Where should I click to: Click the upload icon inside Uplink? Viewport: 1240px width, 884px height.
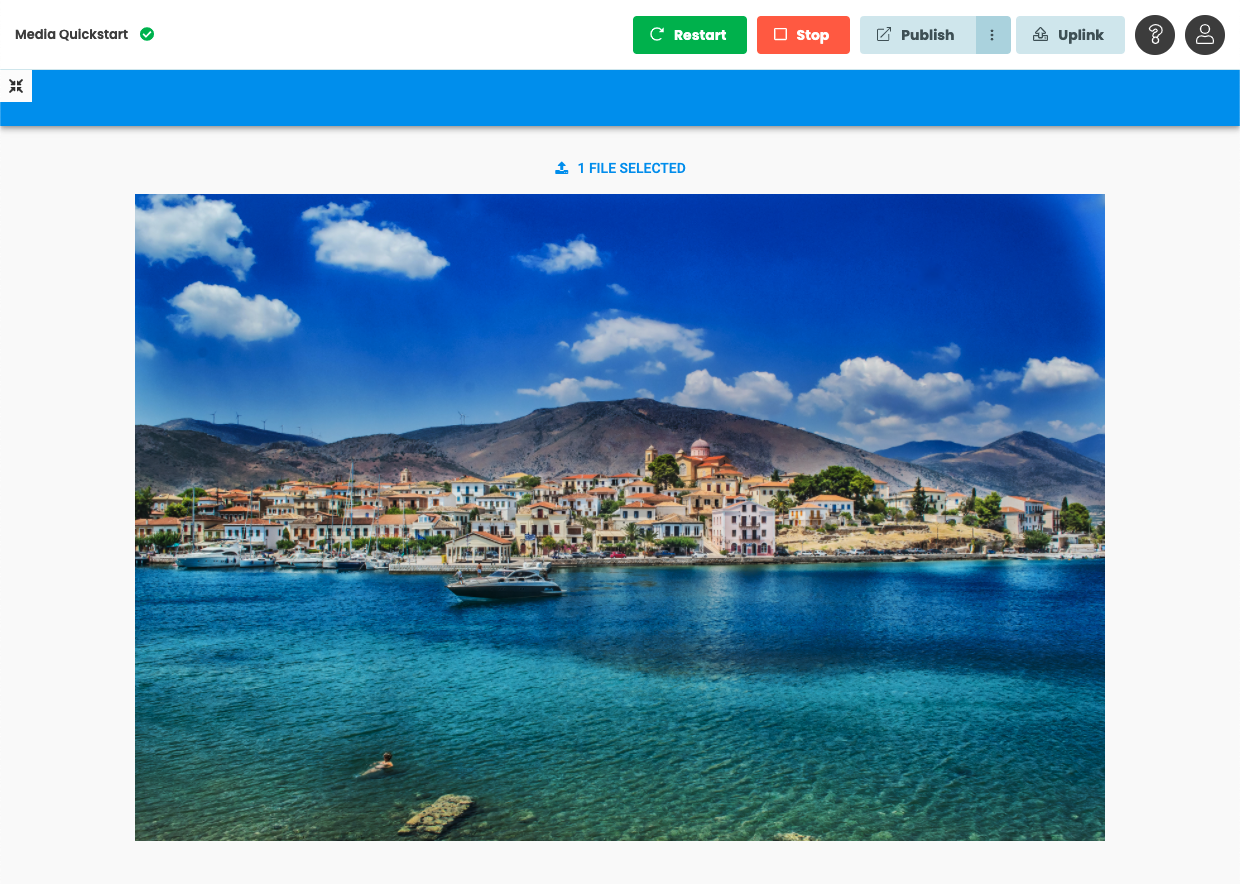pos(1040,34)
